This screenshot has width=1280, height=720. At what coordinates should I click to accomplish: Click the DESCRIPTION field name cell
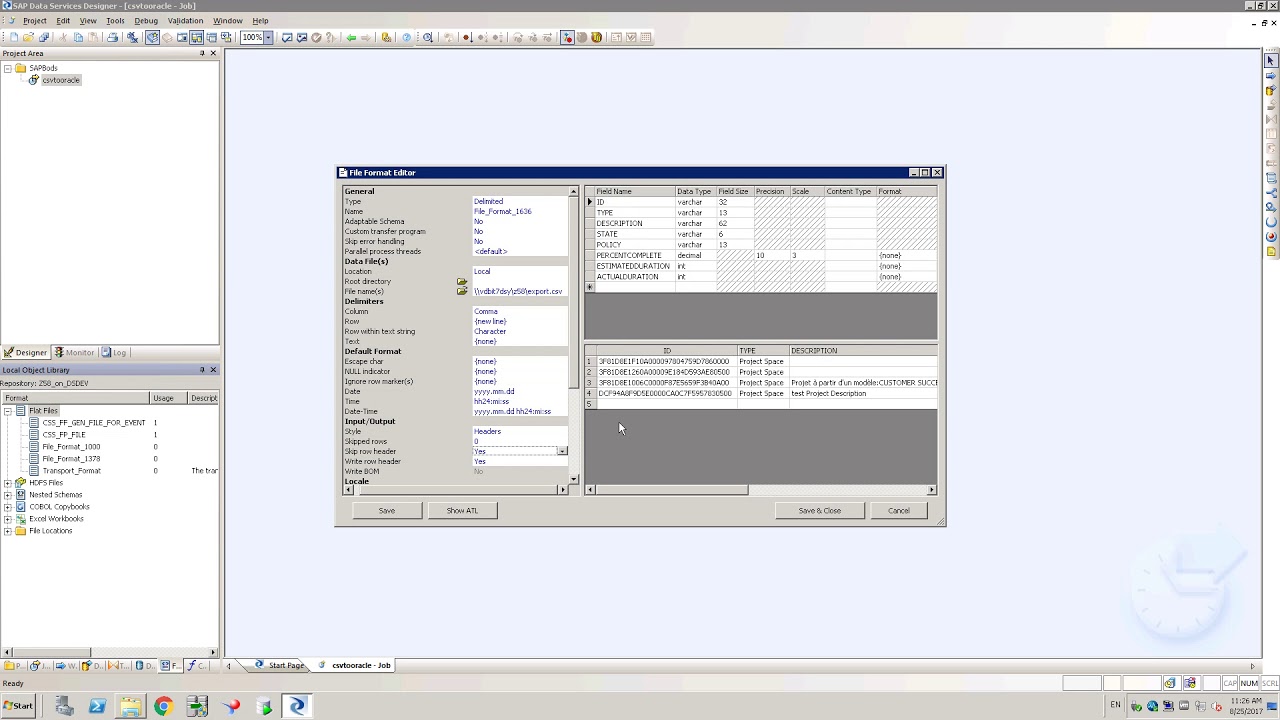coord(635,223)
